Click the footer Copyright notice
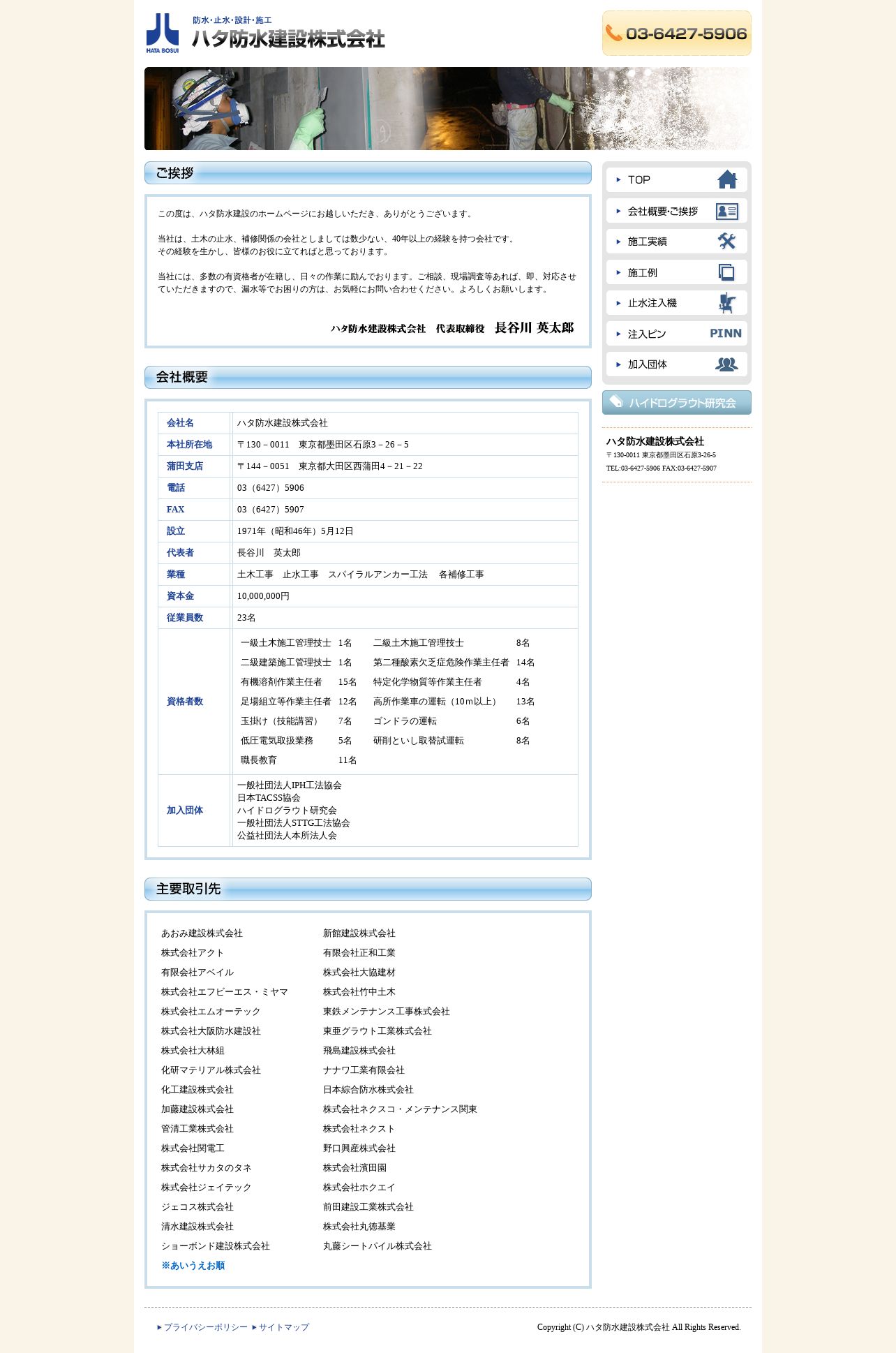This screenshot has width=896, height=1353. [x=639, y=1327]
